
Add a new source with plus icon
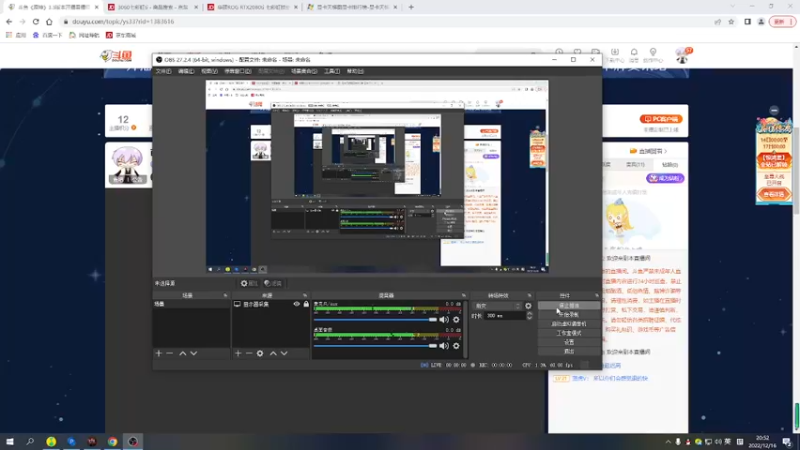coord(238,353)
